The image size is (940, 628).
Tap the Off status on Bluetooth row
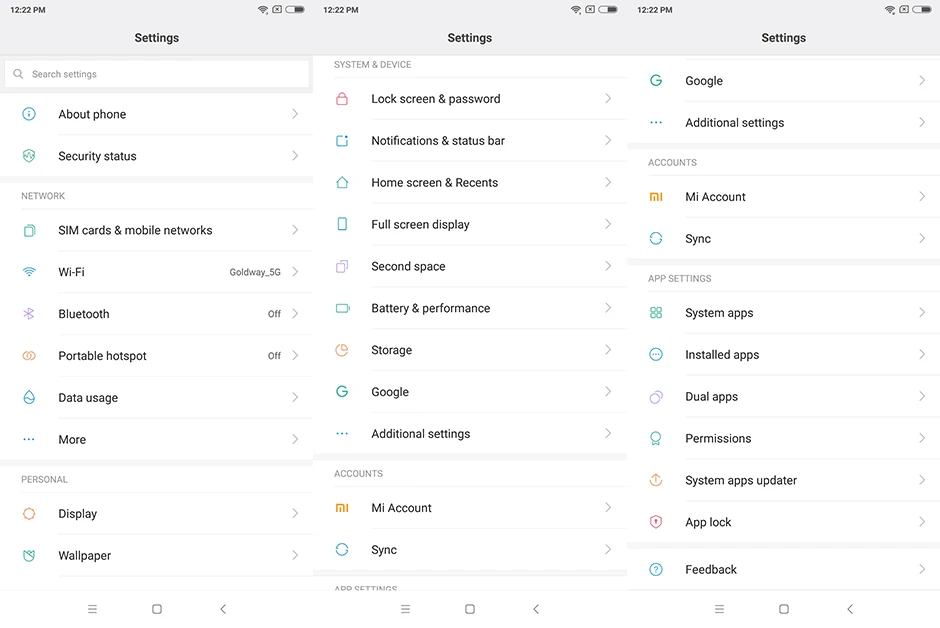(x=274, y=314)
